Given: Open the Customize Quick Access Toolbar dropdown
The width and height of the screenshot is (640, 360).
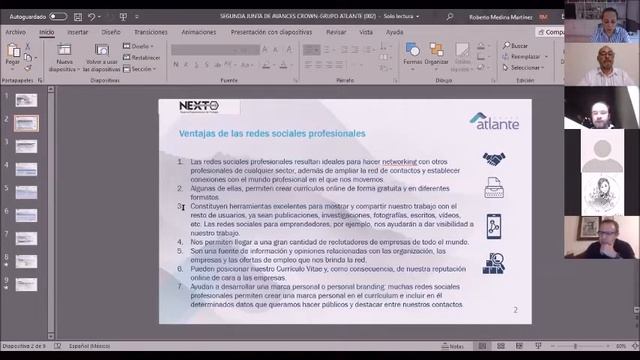Looking at the screenshot, I should (137, 17).
